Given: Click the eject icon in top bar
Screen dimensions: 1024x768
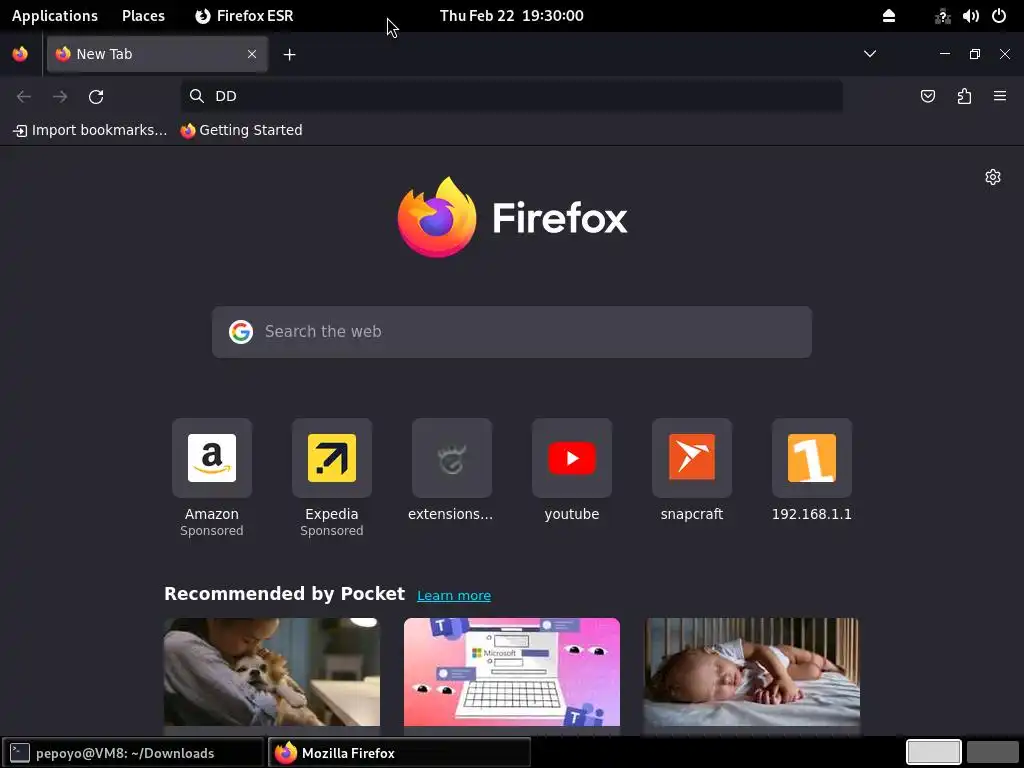Looking at the screenshot, I should coord(889,16).
